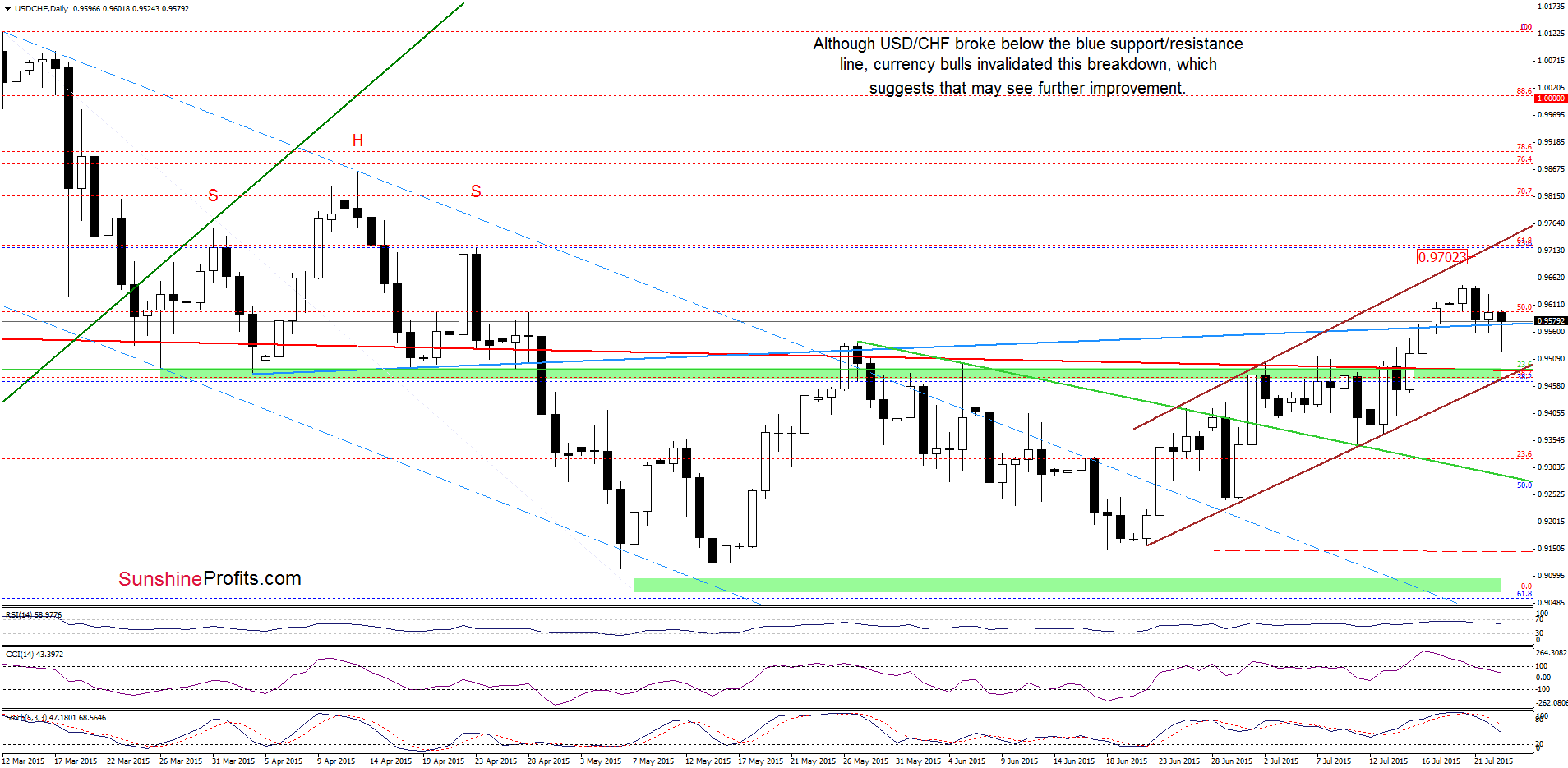Click the 0.94055 price axis label

(1551, 413)
